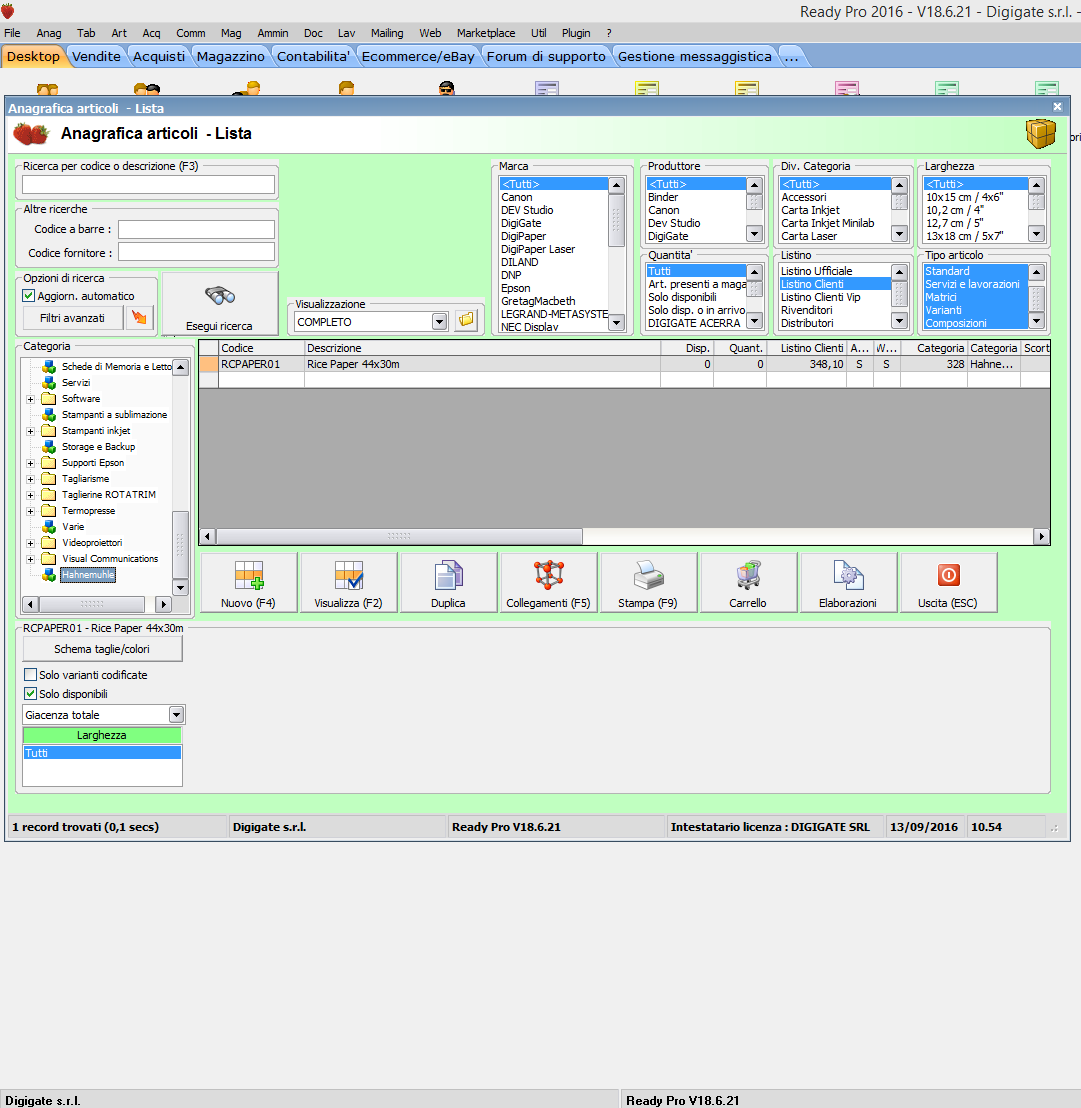The width and height of the screenshot is (1081, 1108).
Task: Expand Visual Communications tree node
Action: (30, 560)
